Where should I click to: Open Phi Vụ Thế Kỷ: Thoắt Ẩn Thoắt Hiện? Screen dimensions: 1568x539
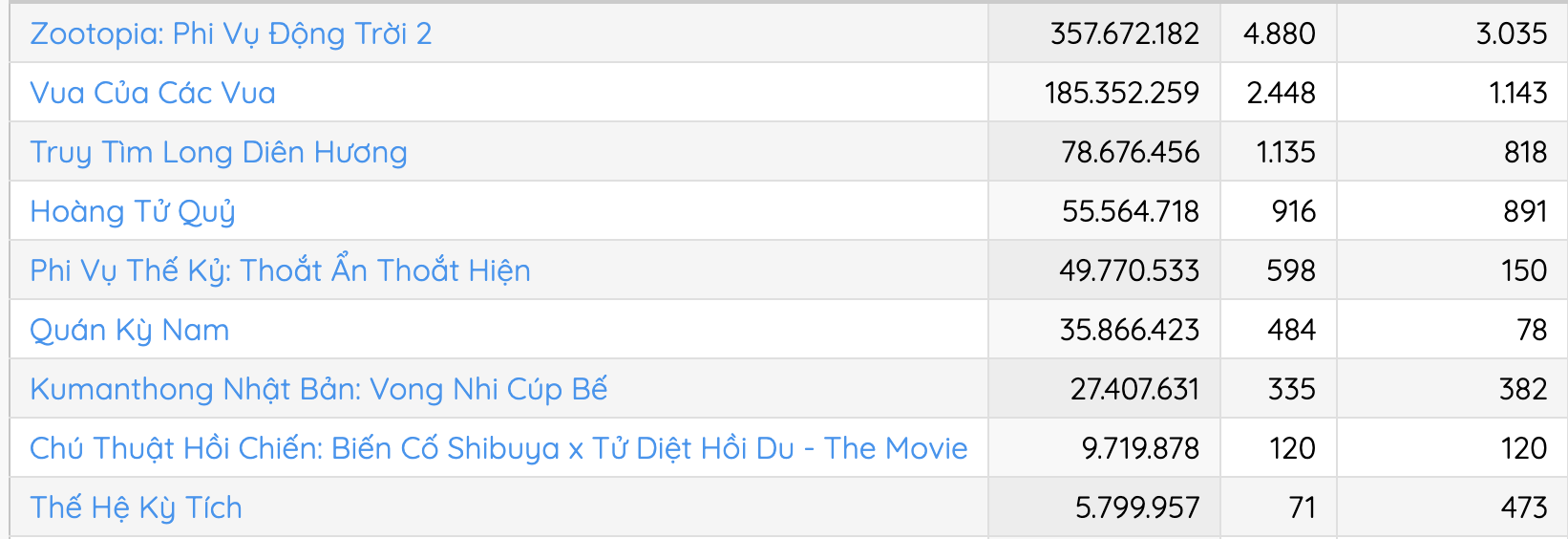tap(280, 271)
